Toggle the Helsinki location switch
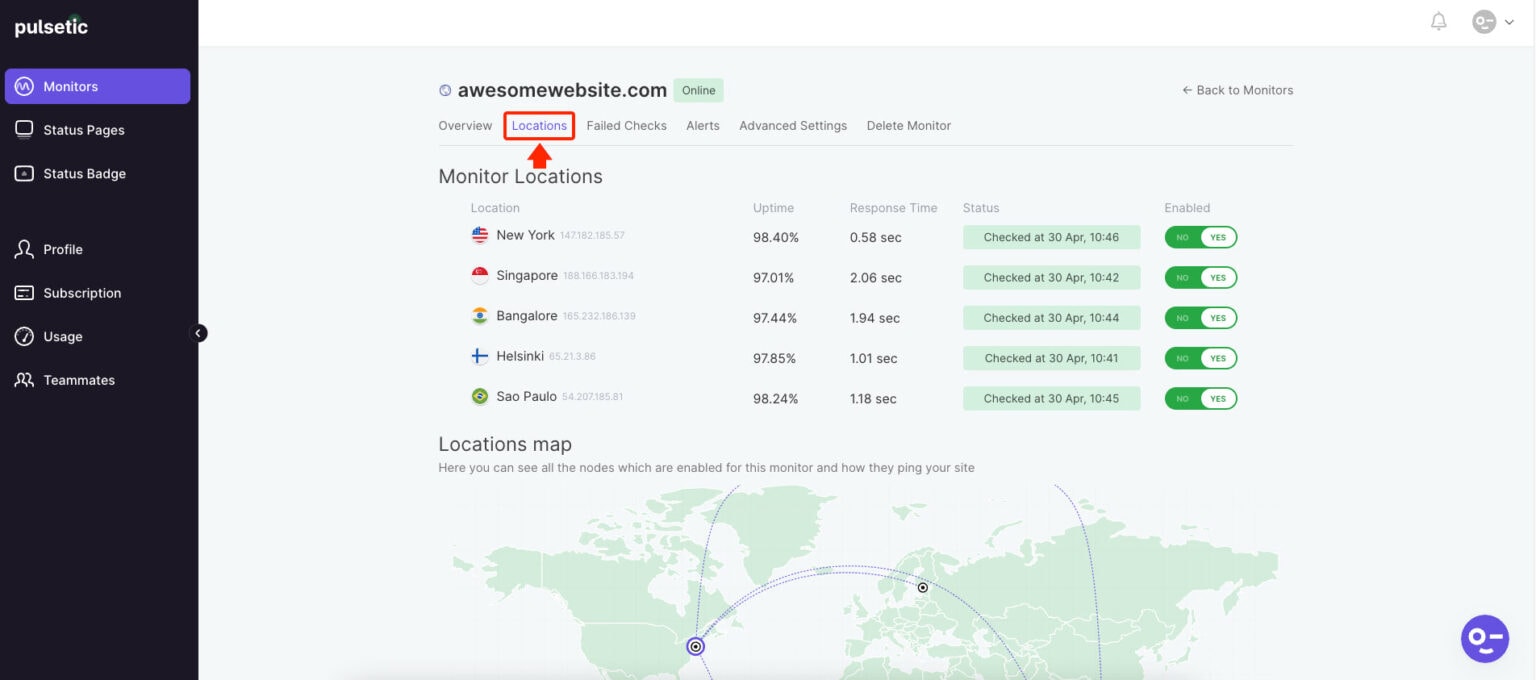 tap(1200, 358)
